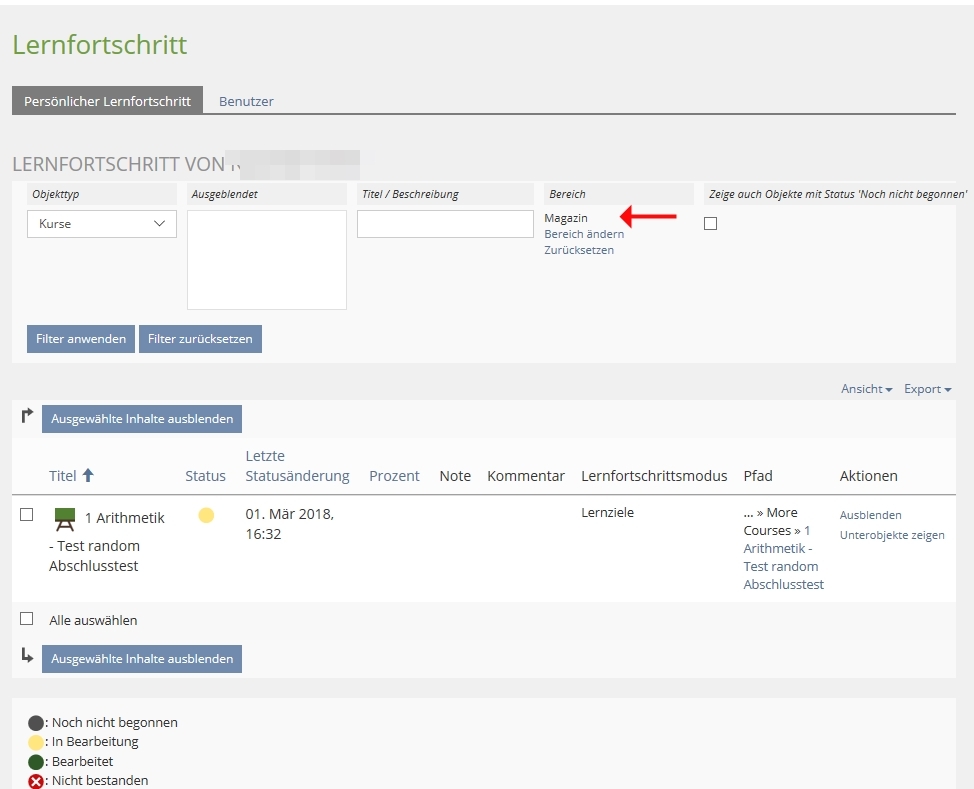
Task: Toggle the show 'Noch nicht begonnen' objects checkbox
Action: [x=711, y=224]
